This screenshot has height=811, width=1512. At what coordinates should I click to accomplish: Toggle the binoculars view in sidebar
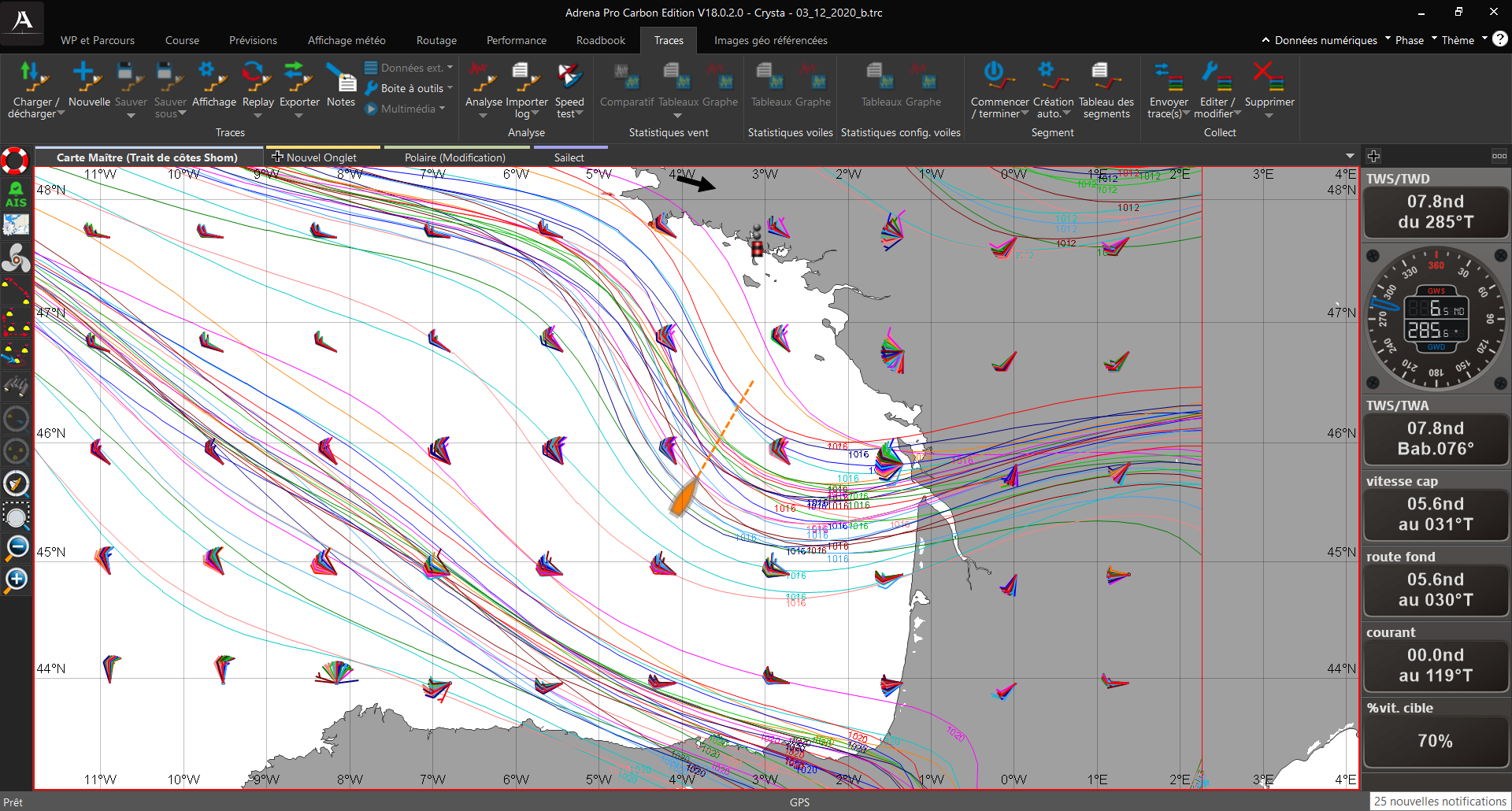pyautogui.click(x=16, y=386)
